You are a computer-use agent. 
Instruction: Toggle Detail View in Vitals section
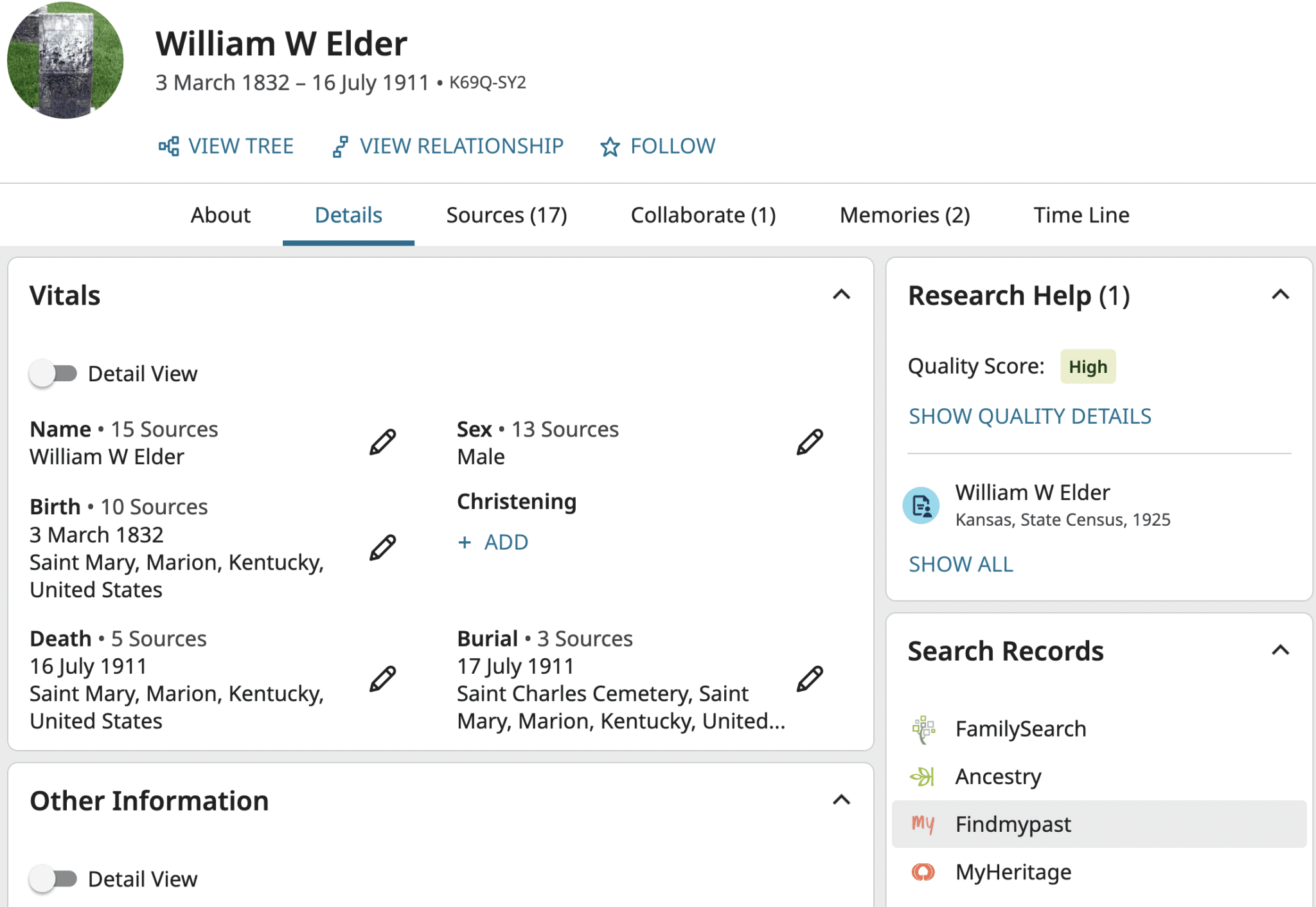point(53,373)
